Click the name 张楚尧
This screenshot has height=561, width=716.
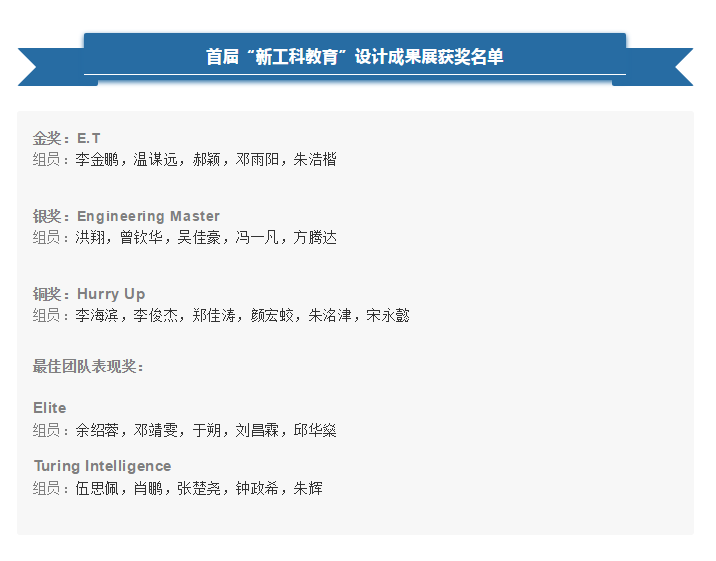click(199, 488)
